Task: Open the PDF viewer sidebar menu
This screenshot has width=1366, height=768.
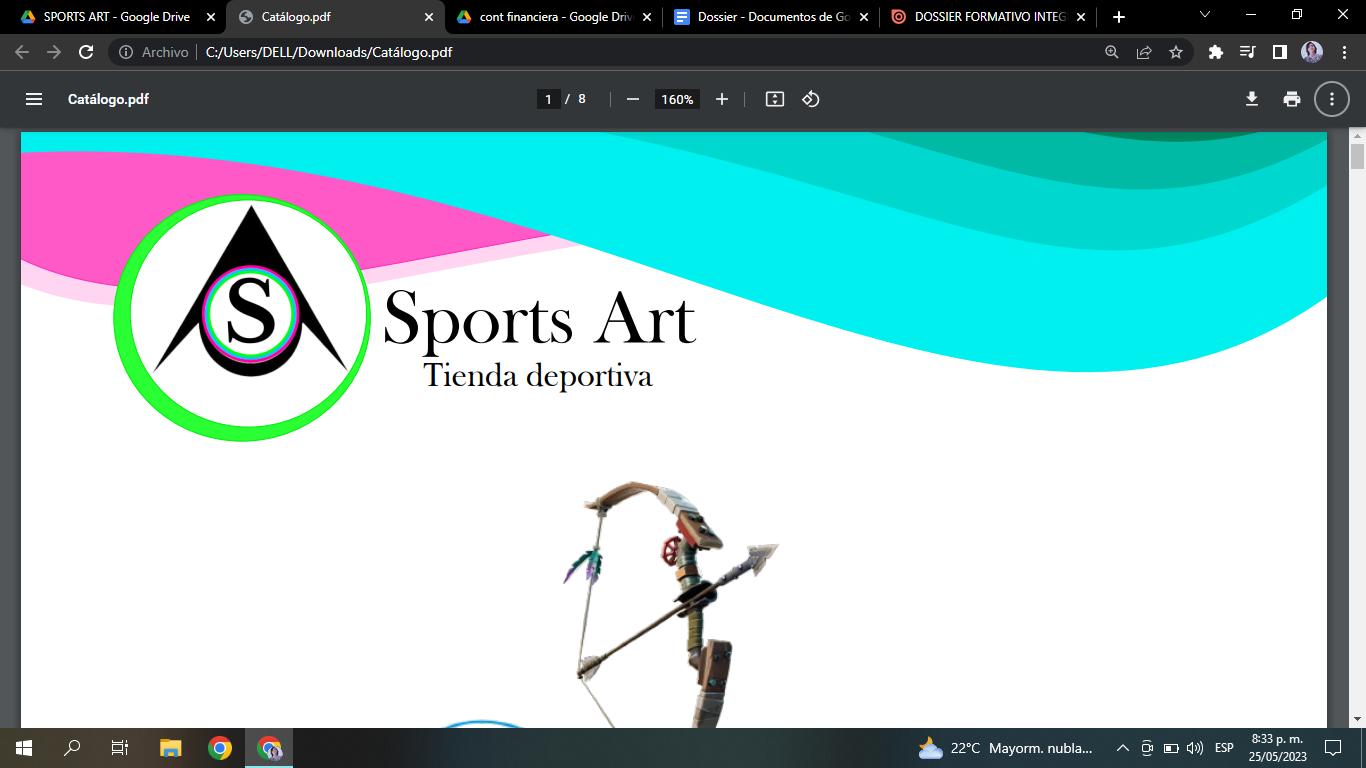Action: (34, 99)
